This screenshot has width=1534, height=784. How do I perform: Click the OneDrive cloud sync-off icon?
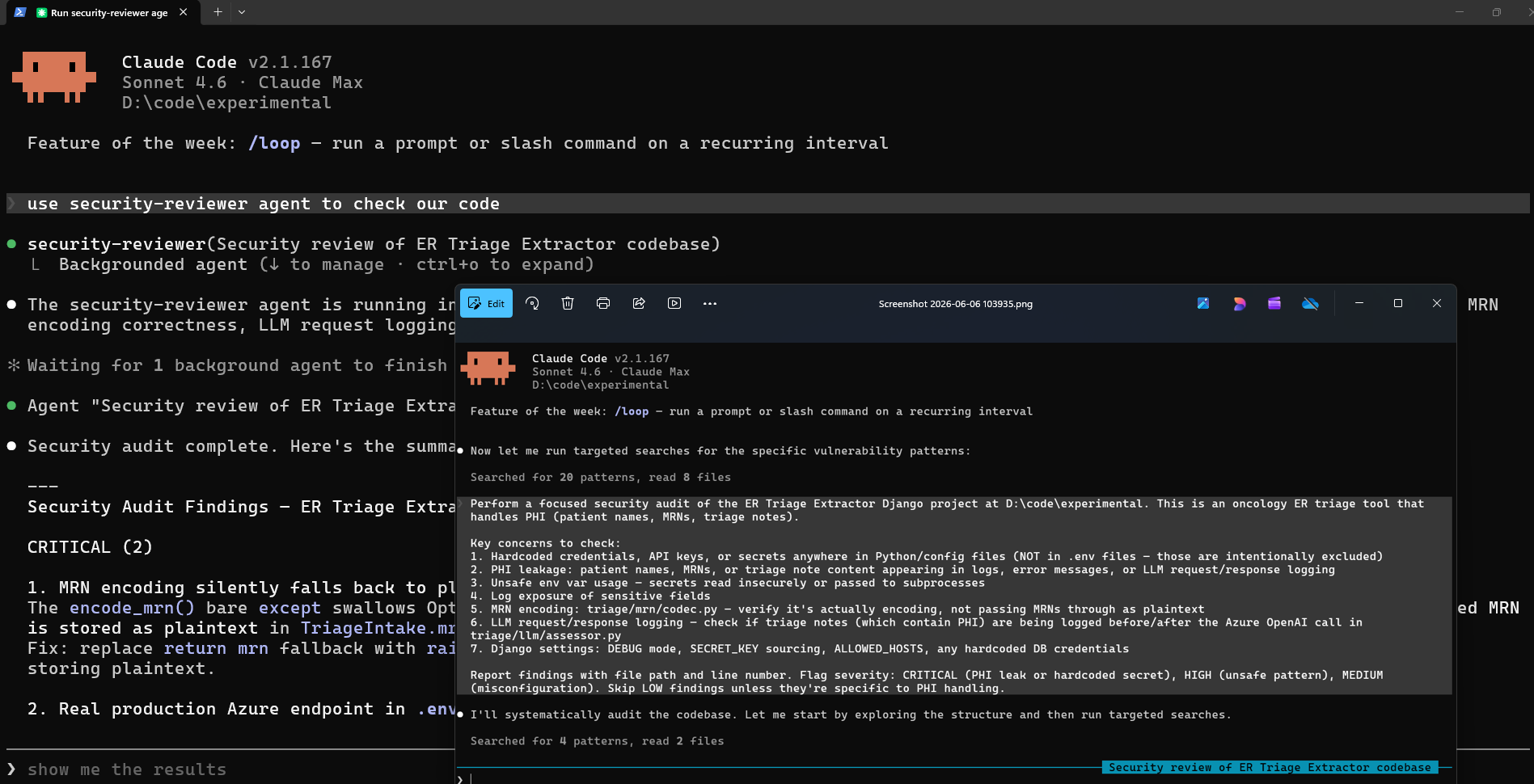pyautogui.click(x=1311, y=303)
